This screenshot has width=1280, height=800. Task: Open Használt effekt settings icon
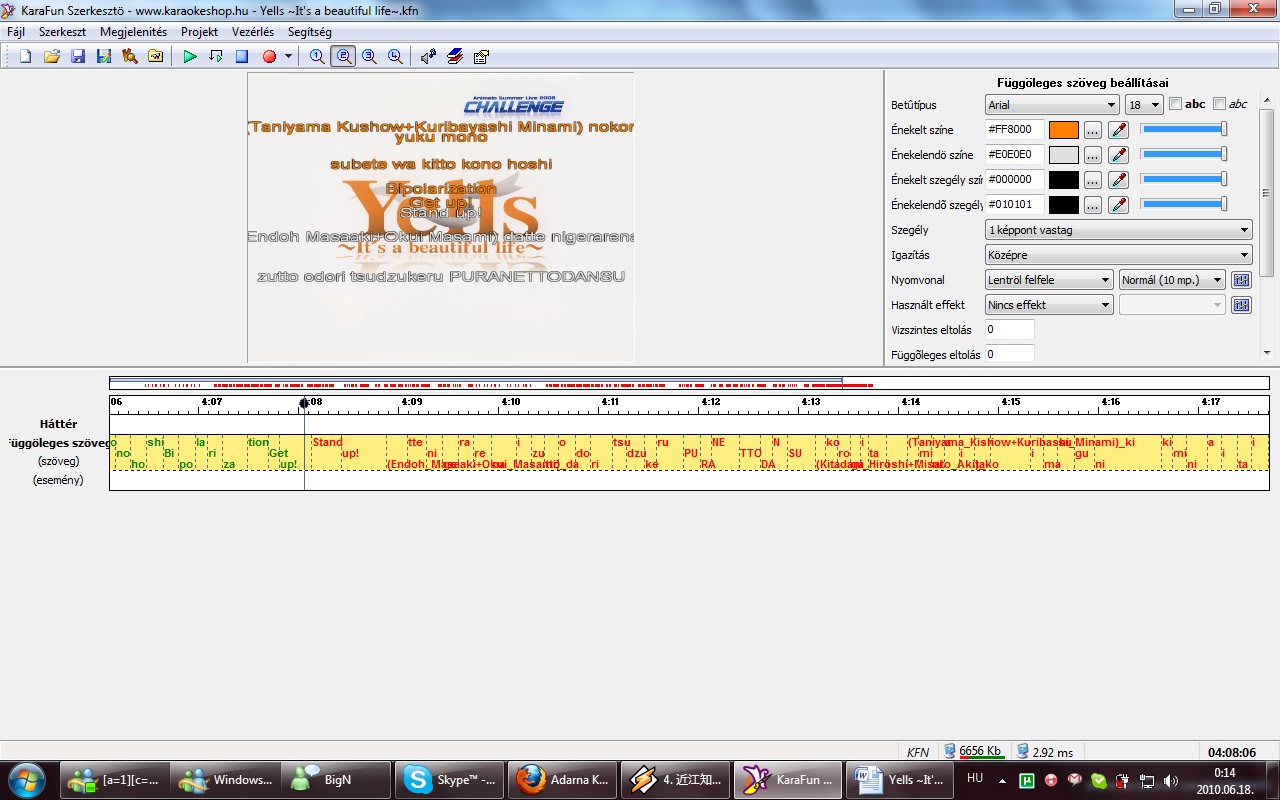pos(1241,305)
